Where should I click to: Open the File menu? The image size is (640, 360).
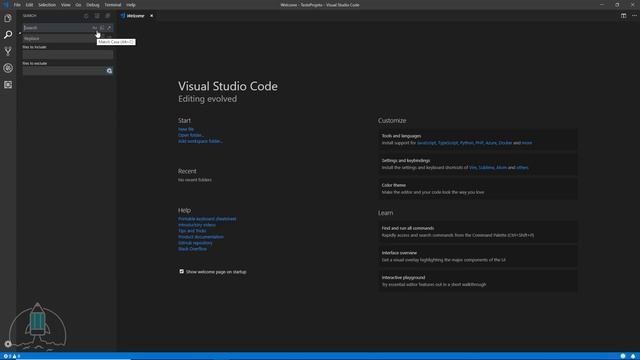[x=17, y=5]
